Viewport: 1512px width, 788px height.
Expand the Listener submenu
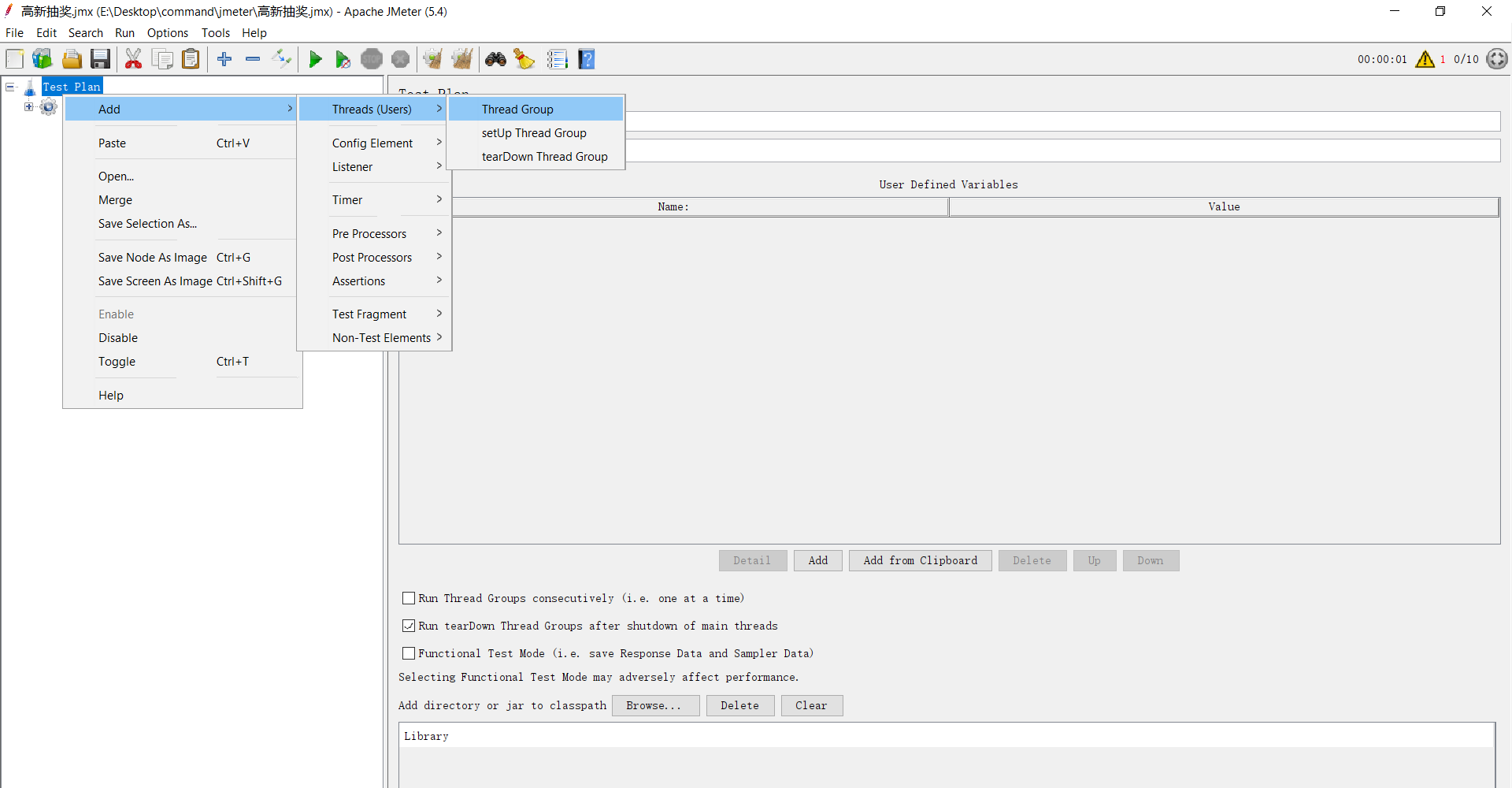click(374, 167)
